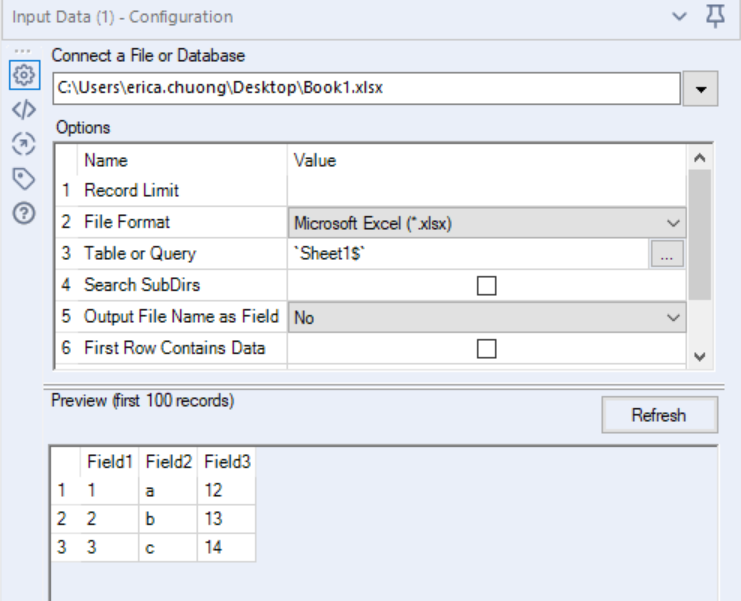Select preview cell containing 'b'
The width and height of the screenshot is (741, 601).
coord(168,519)
